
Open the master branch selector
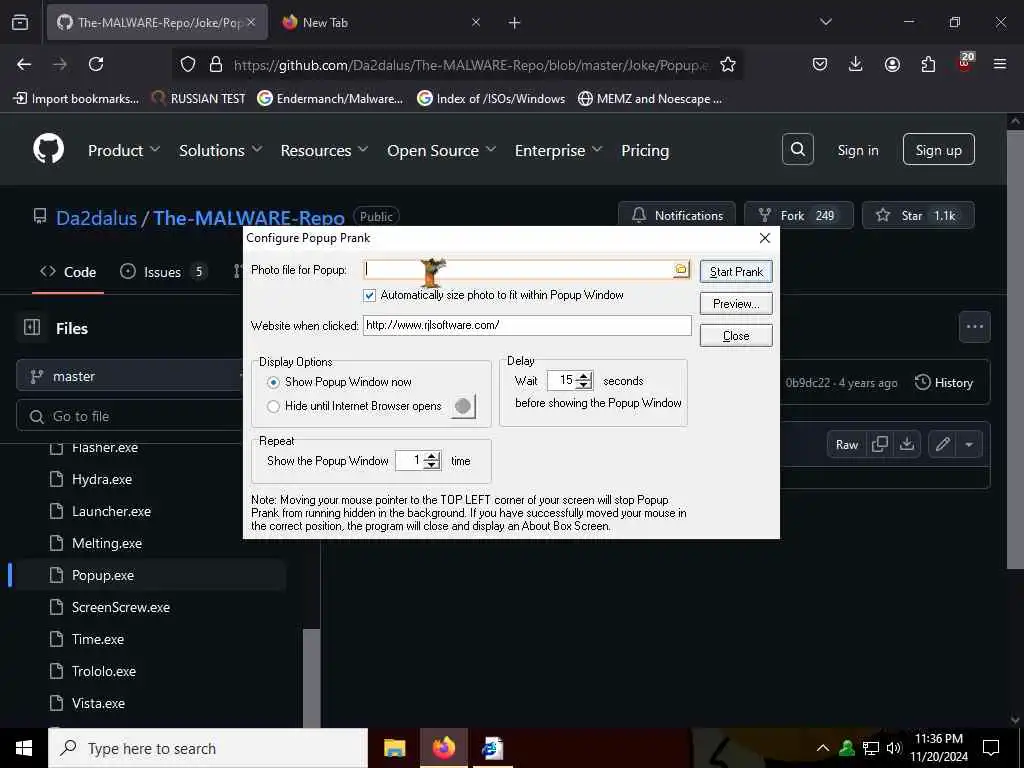[129, 376]
